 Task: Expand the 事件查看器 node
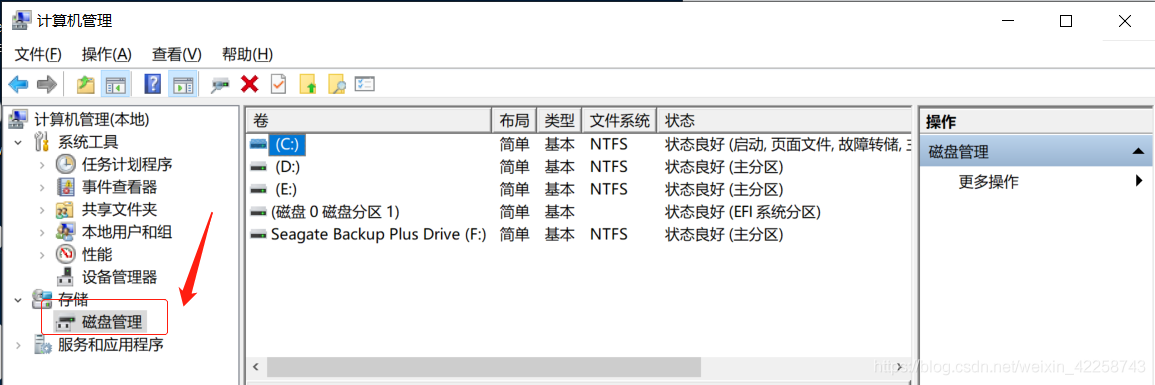[41, 187]
